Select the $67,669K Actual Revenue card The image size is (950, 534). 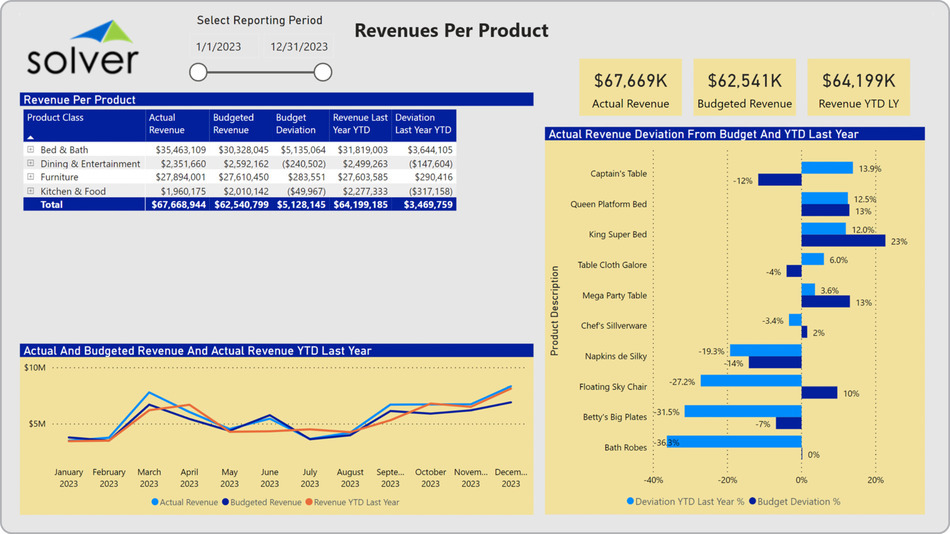tap(629, 88)
